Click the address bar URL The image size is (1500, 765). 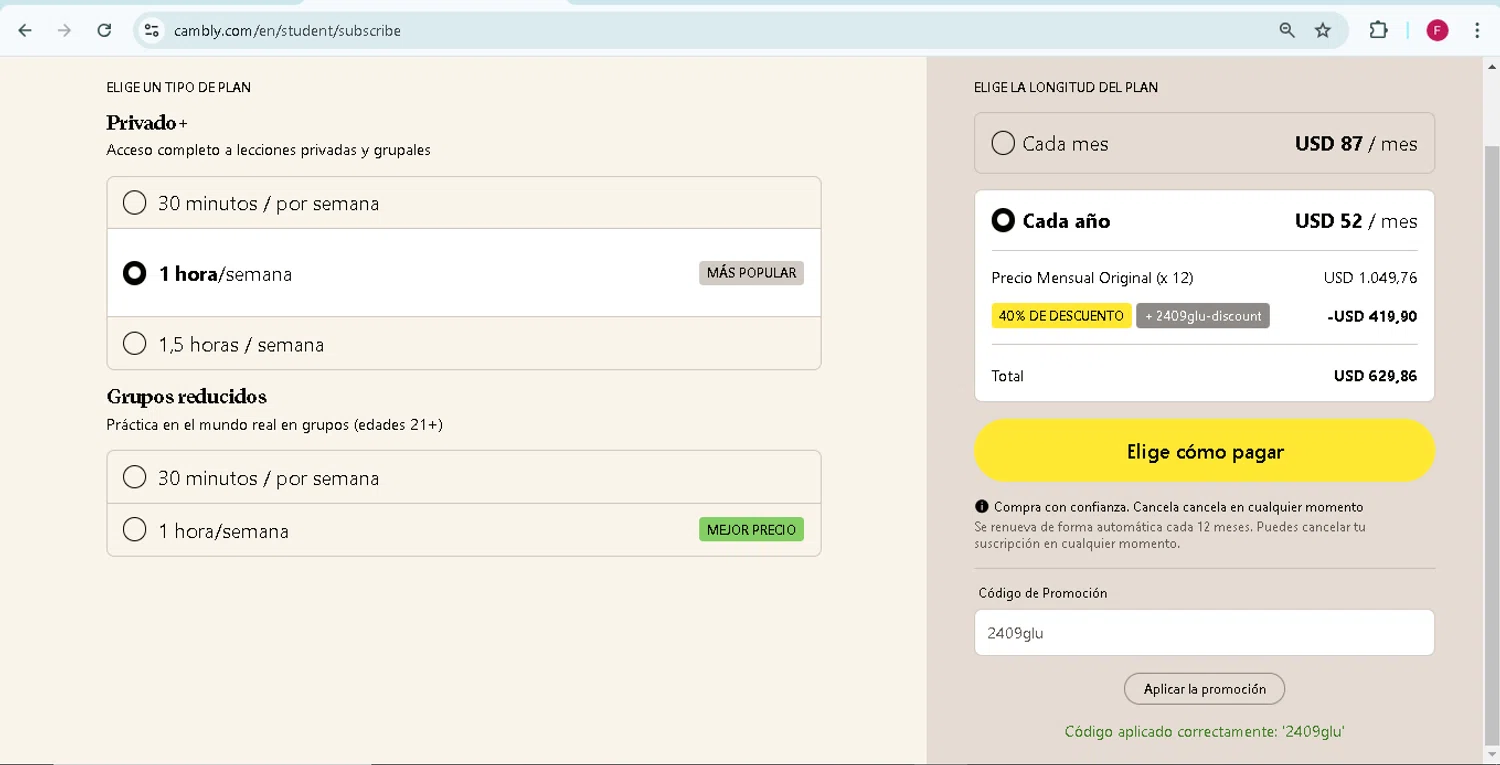pyautogui.click(x=287, y=31)
